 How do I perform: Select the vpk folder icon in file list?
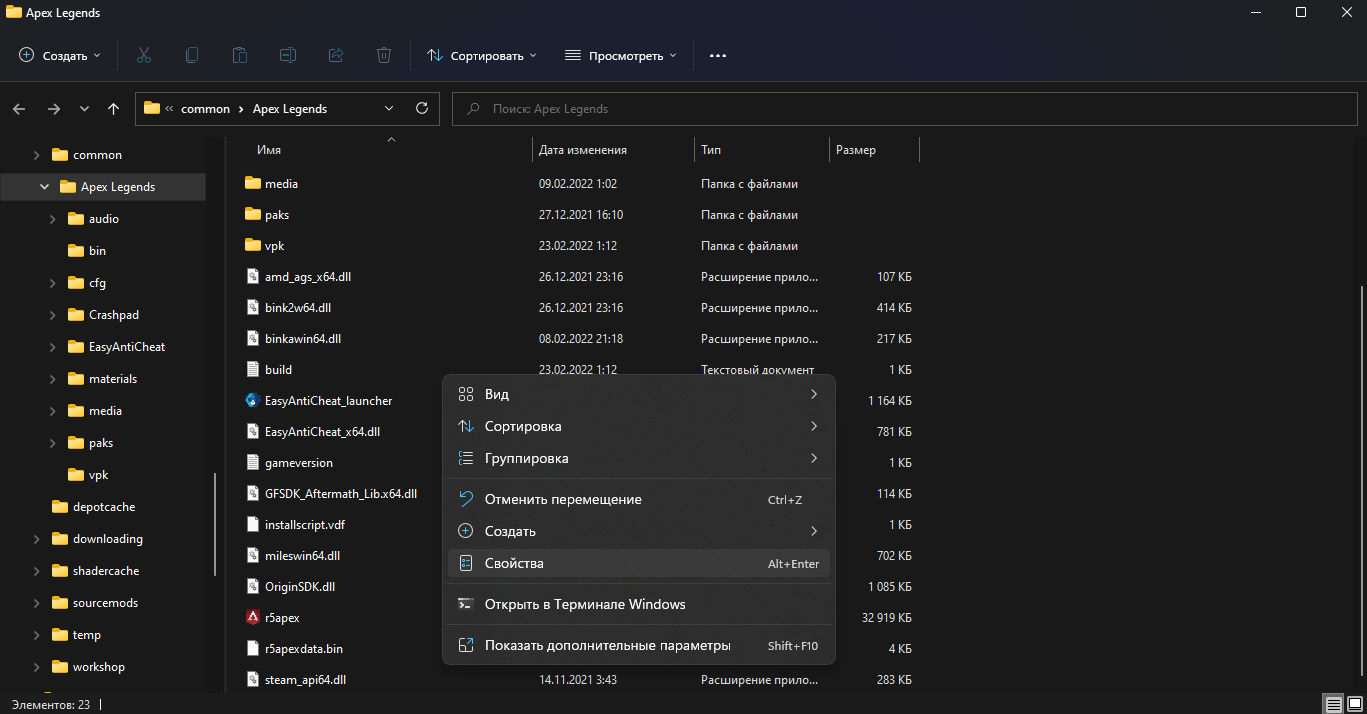253,245
